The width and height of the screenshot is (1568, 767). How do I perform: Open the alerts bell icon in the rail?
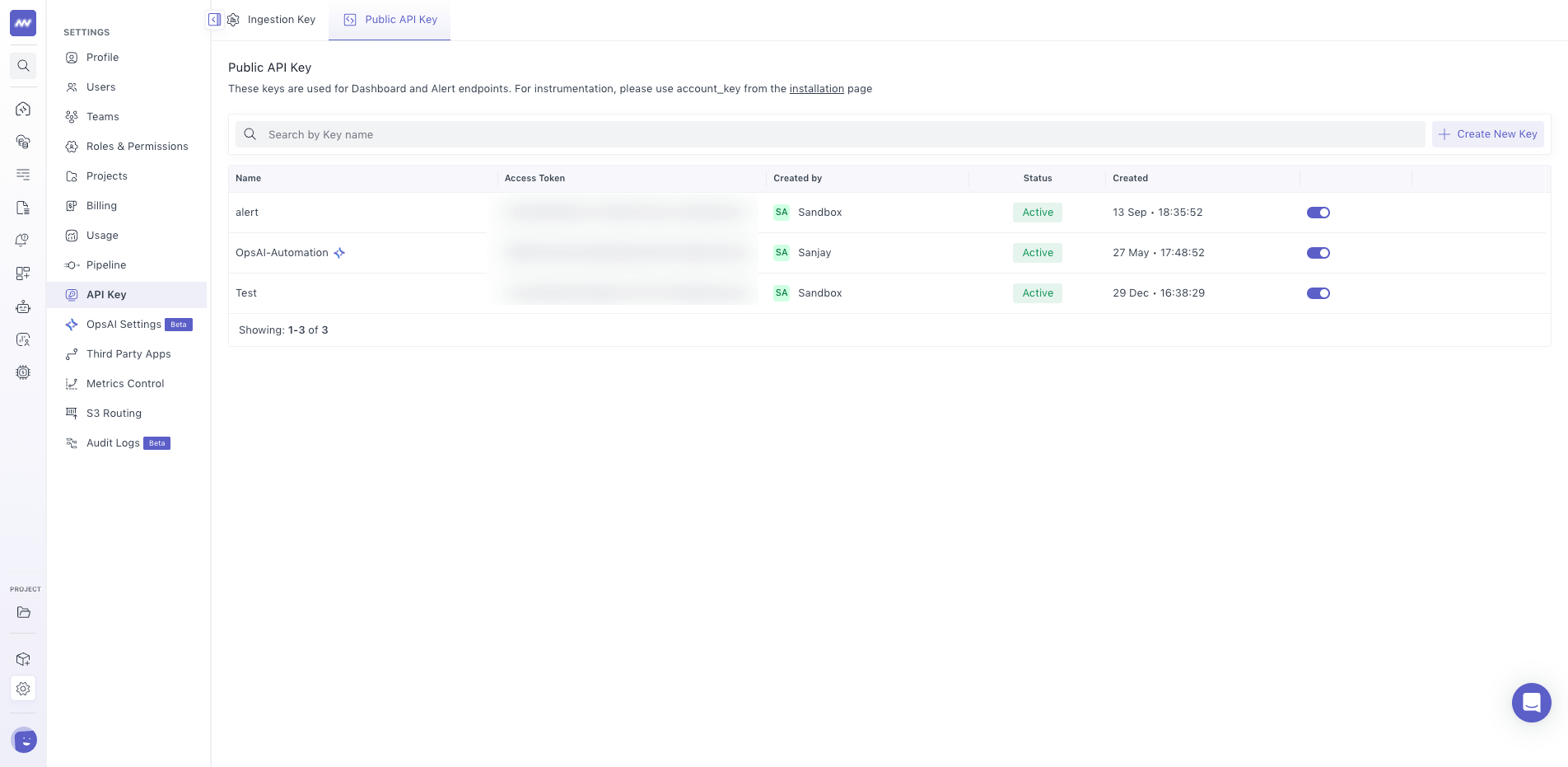[x=23, y=241]
